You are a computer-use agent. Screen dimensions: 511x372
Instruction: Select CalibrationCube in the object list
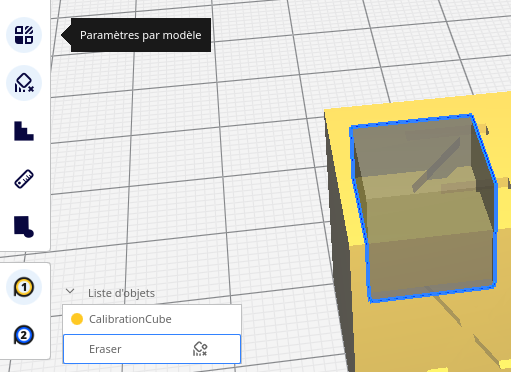(x=152, y=319)
